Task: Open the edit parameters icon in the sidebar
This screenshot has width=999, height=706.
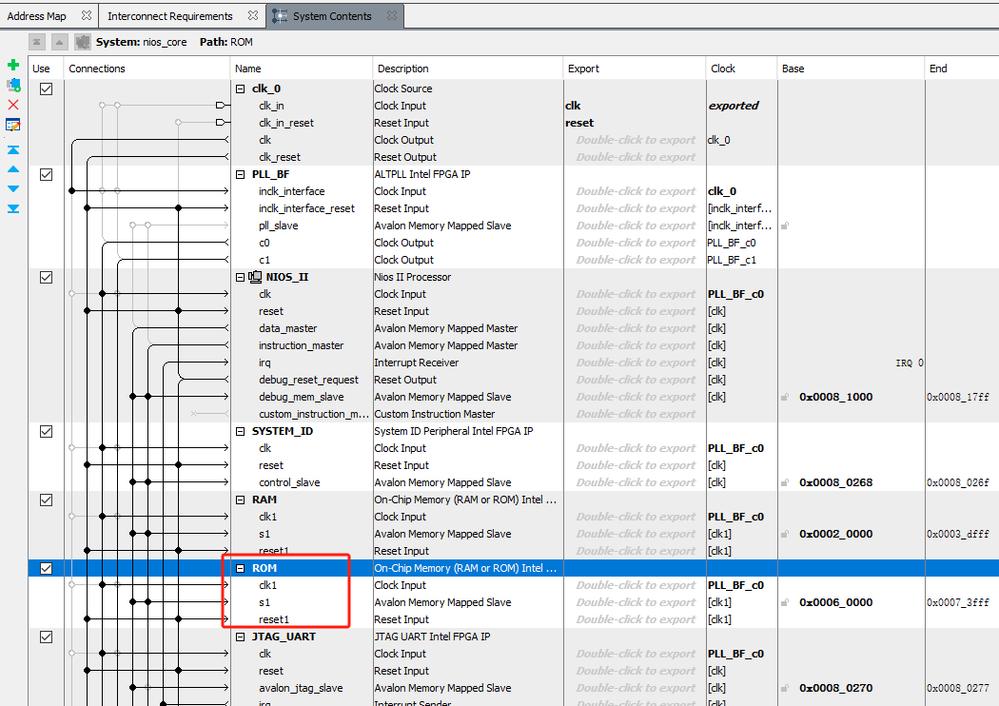Action: [x=13, y=125]
